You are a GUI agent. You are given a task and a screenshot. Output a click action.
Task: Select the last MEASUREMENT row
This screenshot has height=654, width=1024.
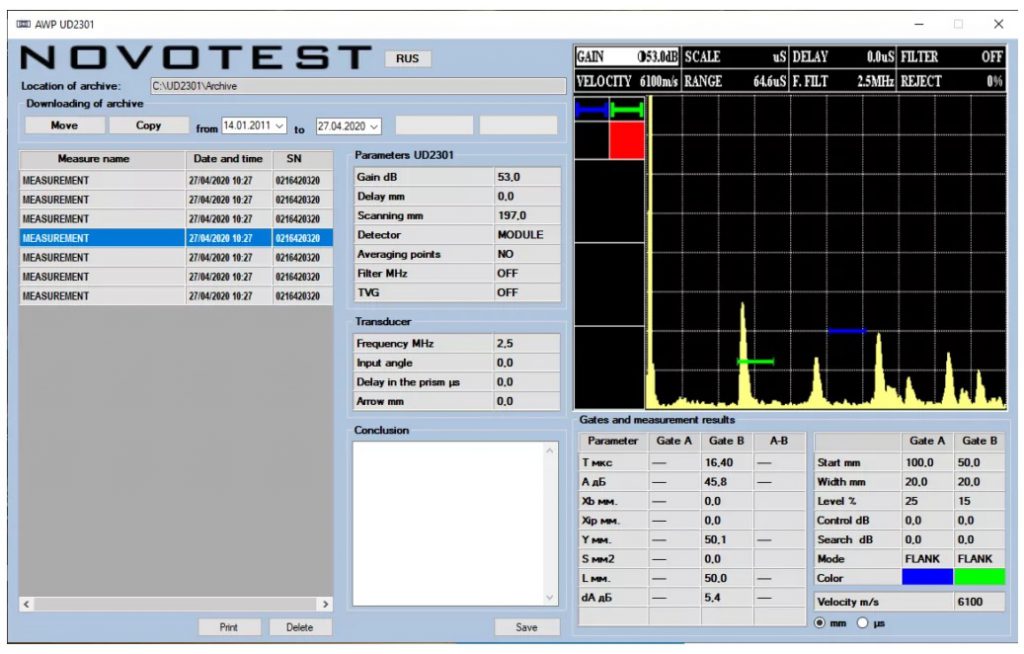(x=176, y=296)
